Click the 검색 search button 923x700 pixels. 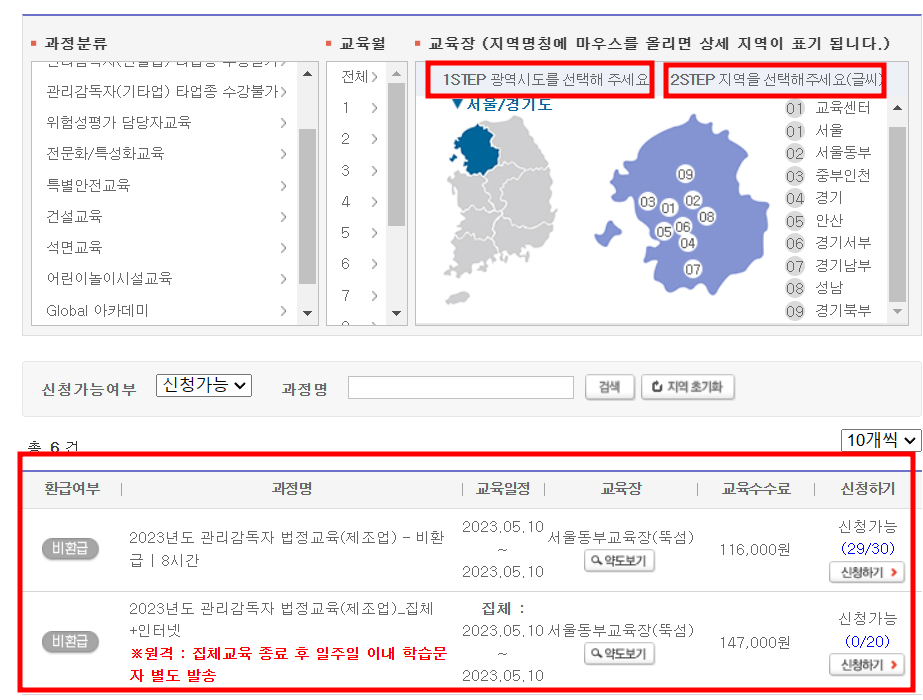[608, 386]
